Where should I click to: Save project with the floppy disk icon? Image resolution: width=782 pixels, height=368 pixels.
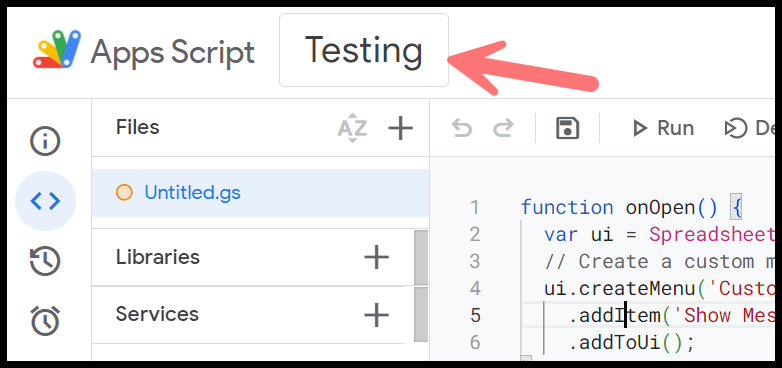[567, 128]
